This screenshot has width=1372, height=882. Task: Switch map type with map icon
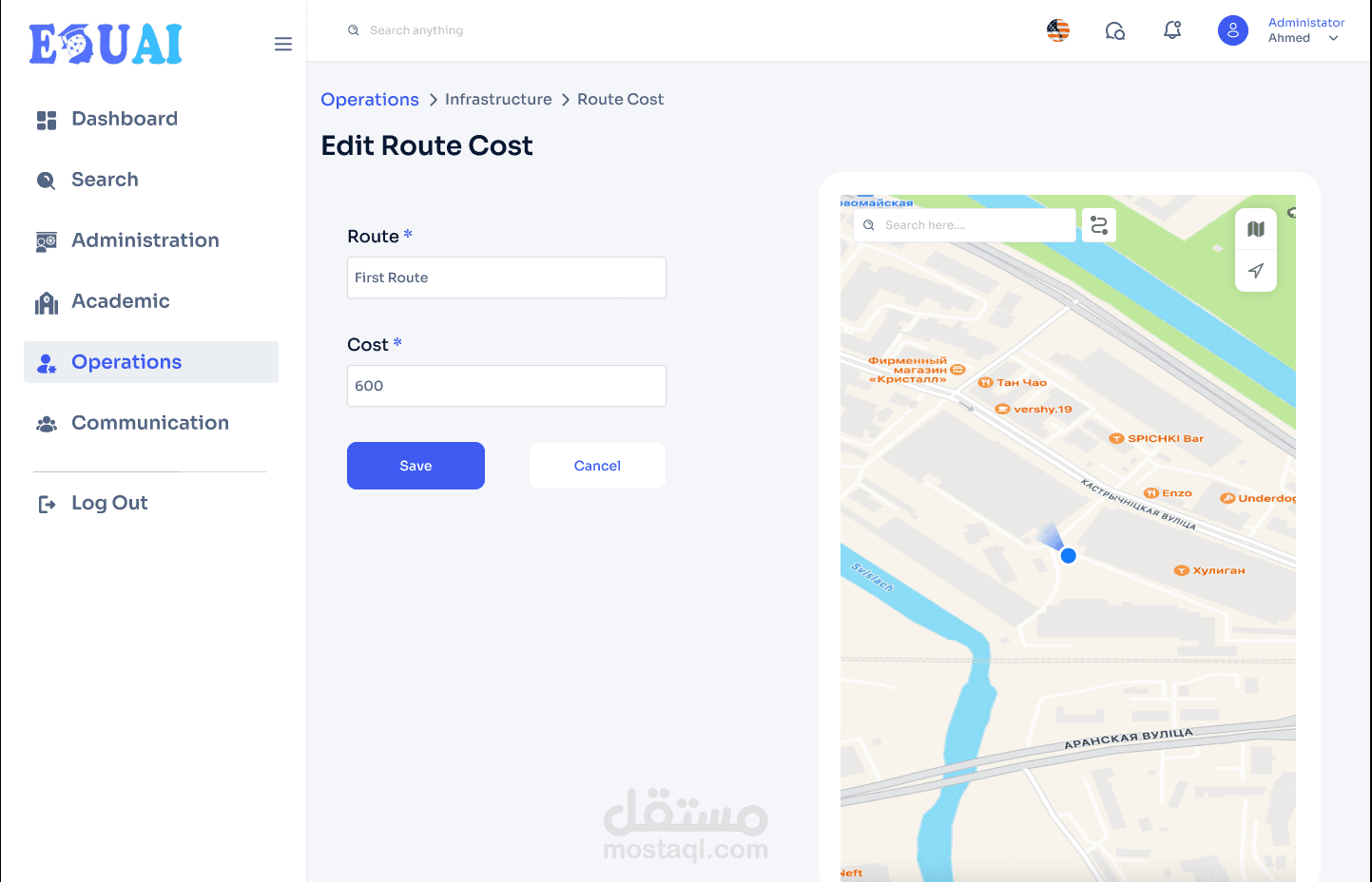1256,229
